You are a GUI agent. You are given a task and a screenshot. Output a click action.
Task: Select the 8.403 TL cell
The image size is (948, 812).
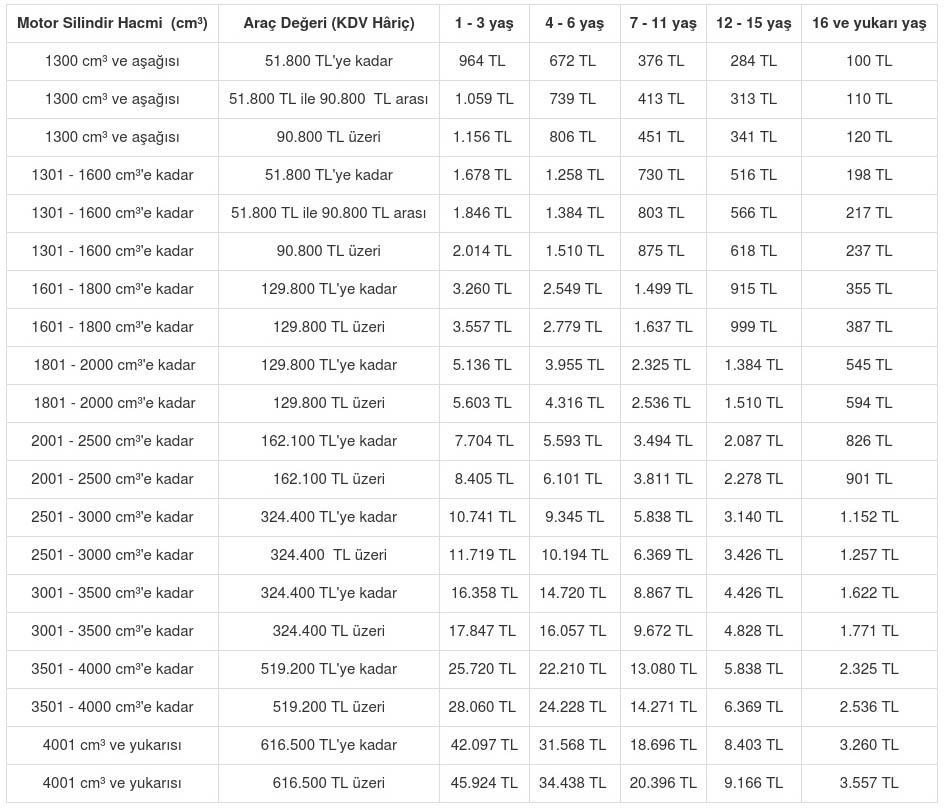point(753,745)
